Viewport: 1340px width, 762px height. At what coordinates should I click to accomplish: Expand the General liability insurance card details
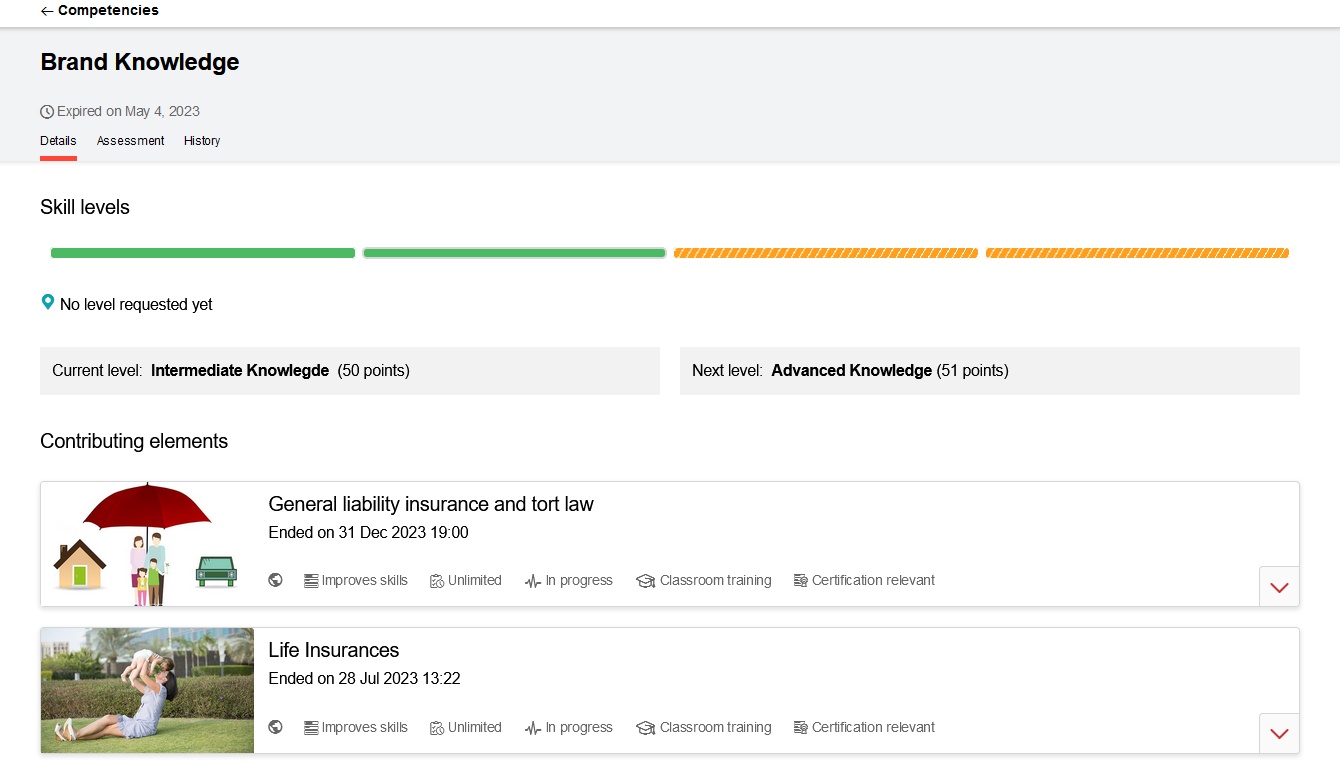[1279, 587]
